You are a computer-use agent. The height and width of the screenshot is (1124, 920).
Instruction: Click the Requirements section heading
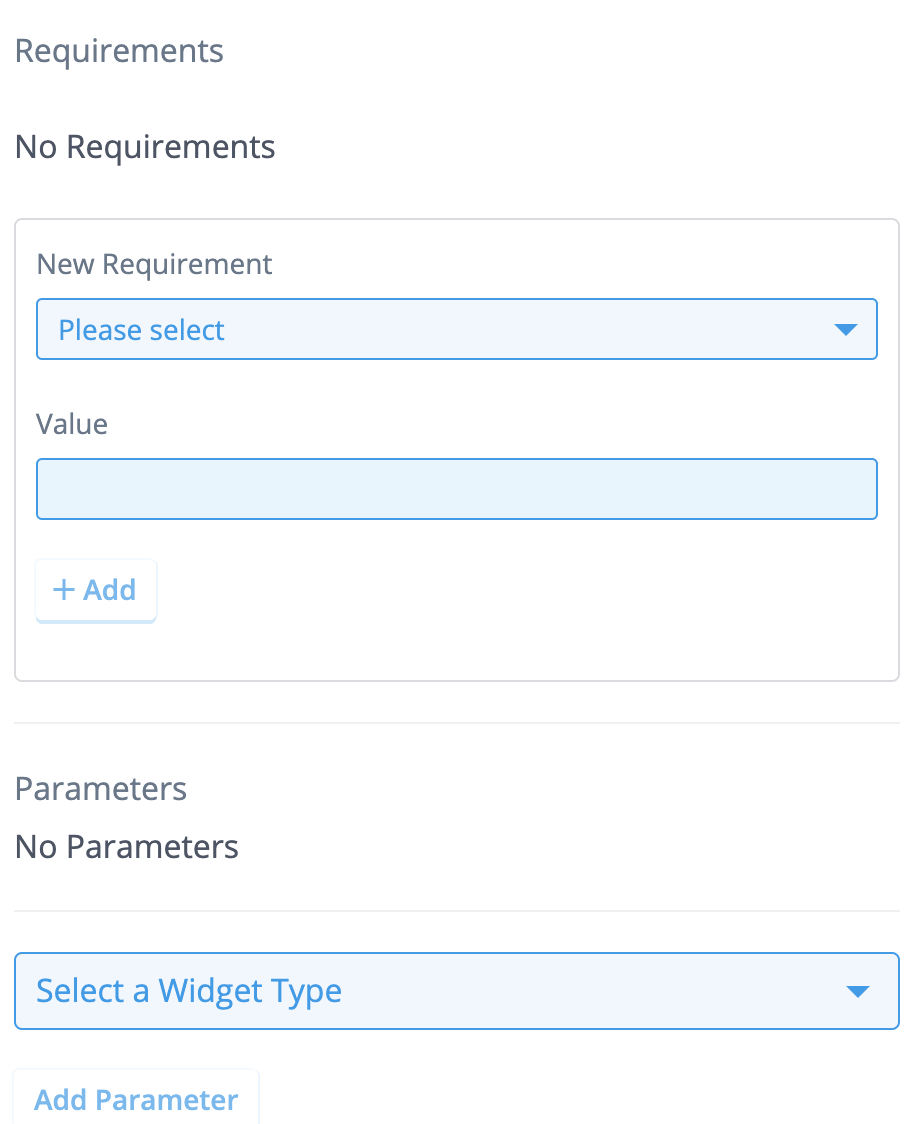pyautogui.click(x=119, y=50)
